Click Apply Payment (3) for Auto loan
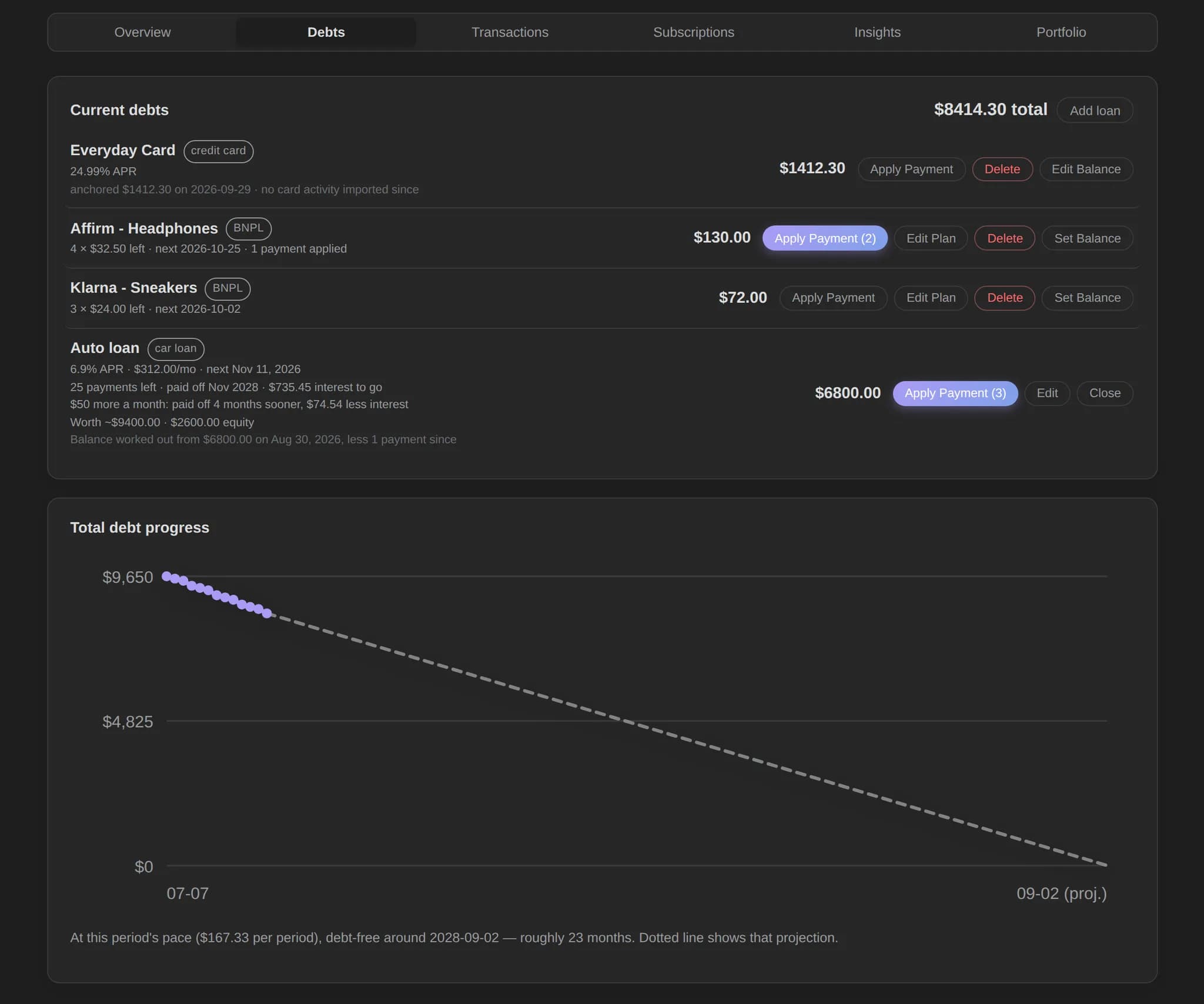1204x1004 pixels. coord(955,393)
